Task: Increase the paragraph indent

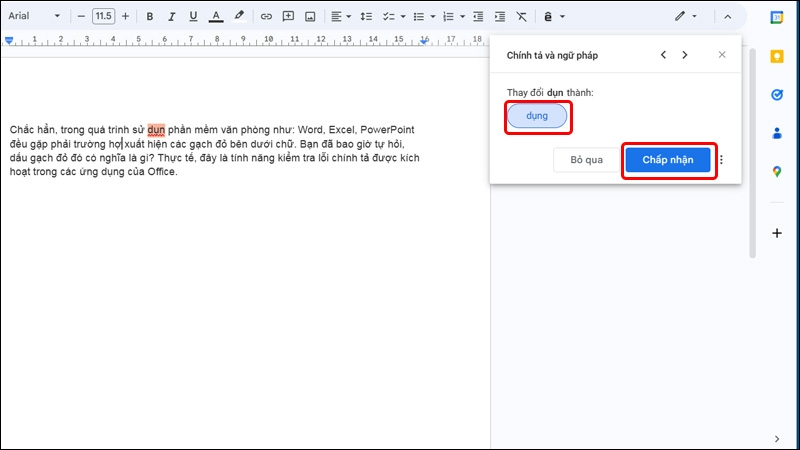Action: (x=500, y=16)
